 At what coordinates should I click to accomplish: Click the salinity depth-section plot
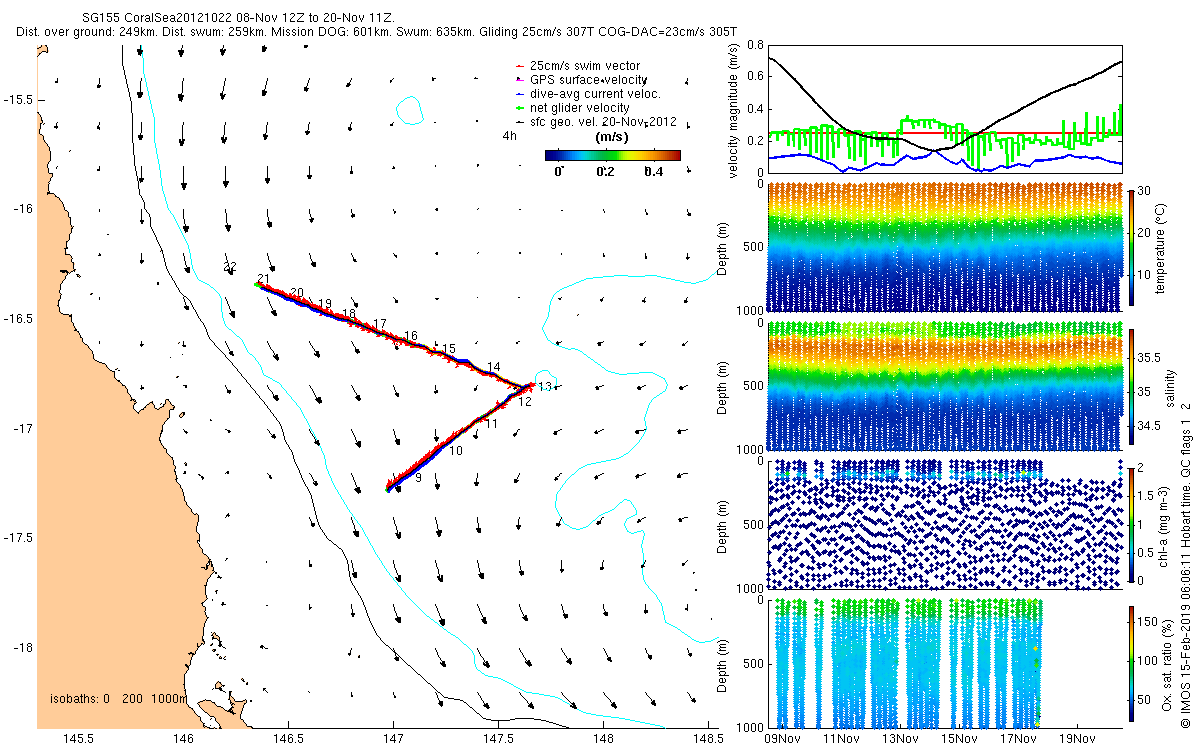click(945, 385)
